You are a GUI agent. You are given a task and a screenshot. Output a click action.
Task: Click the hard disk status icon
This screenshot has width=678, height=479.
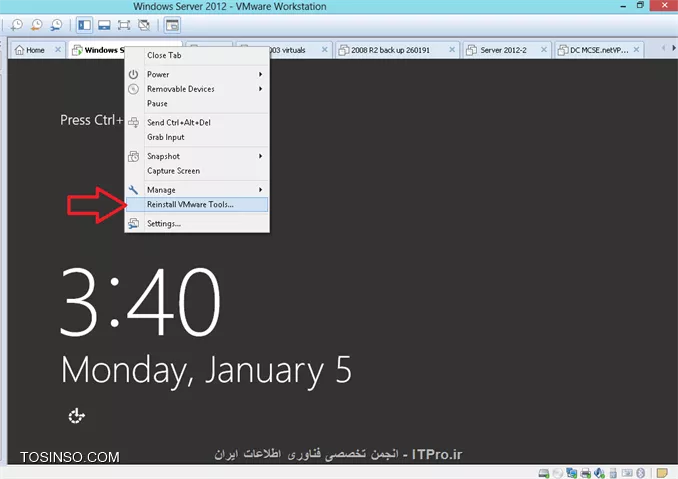coord(544,473)
